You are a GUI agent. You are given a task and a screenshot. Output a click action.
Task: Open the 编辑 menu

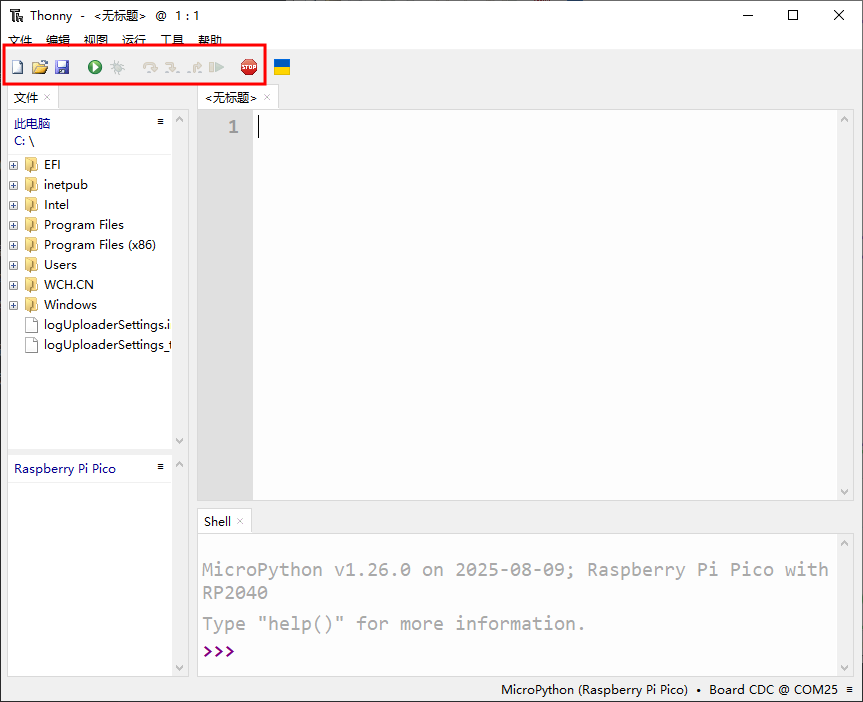(x=58, y=40)
